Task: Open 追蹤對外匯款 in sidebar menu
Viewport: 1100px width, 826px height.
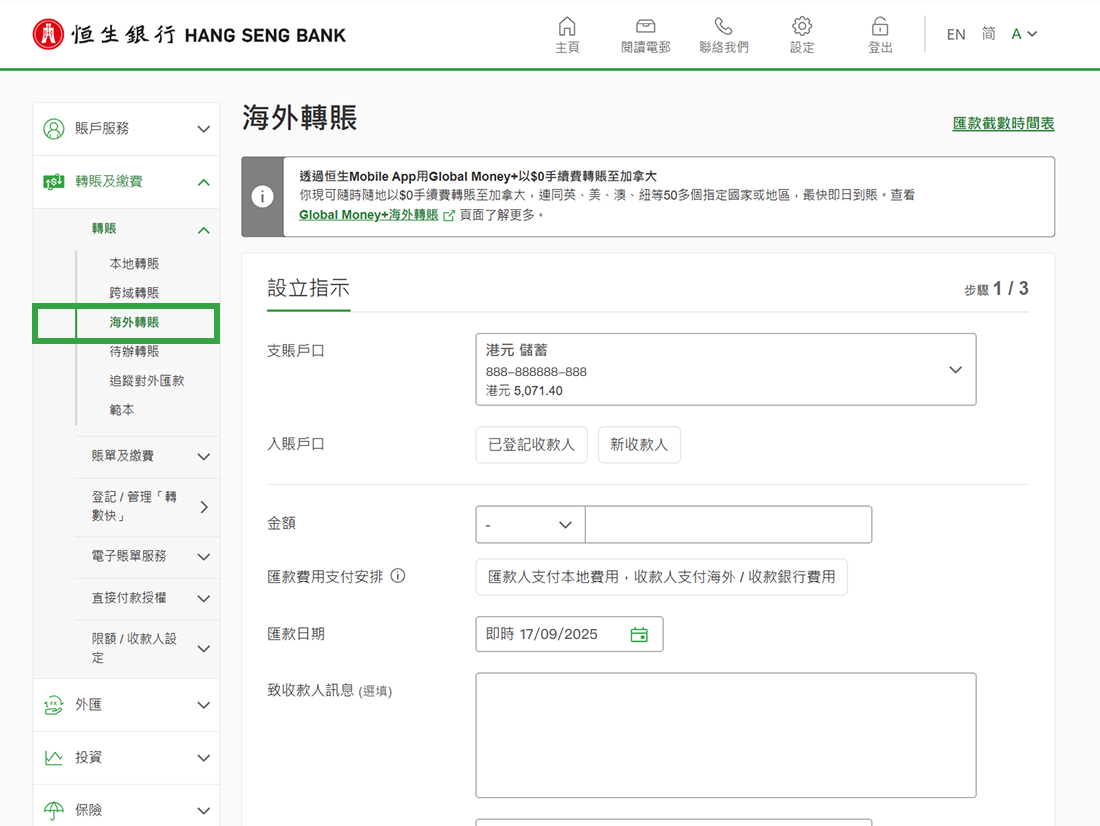Action: (x=146, y=381)
